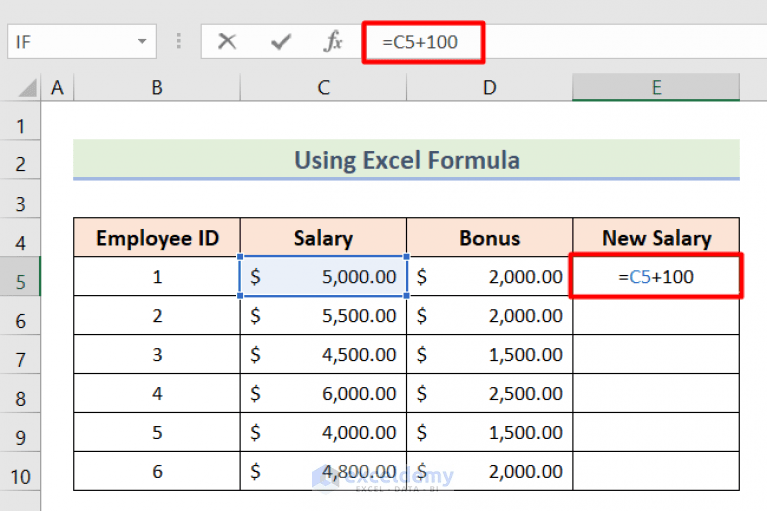Viewport: 767px width, 511px height.
Task: Confirm the formula with the checkmark icon
Action: pos(281,42)
